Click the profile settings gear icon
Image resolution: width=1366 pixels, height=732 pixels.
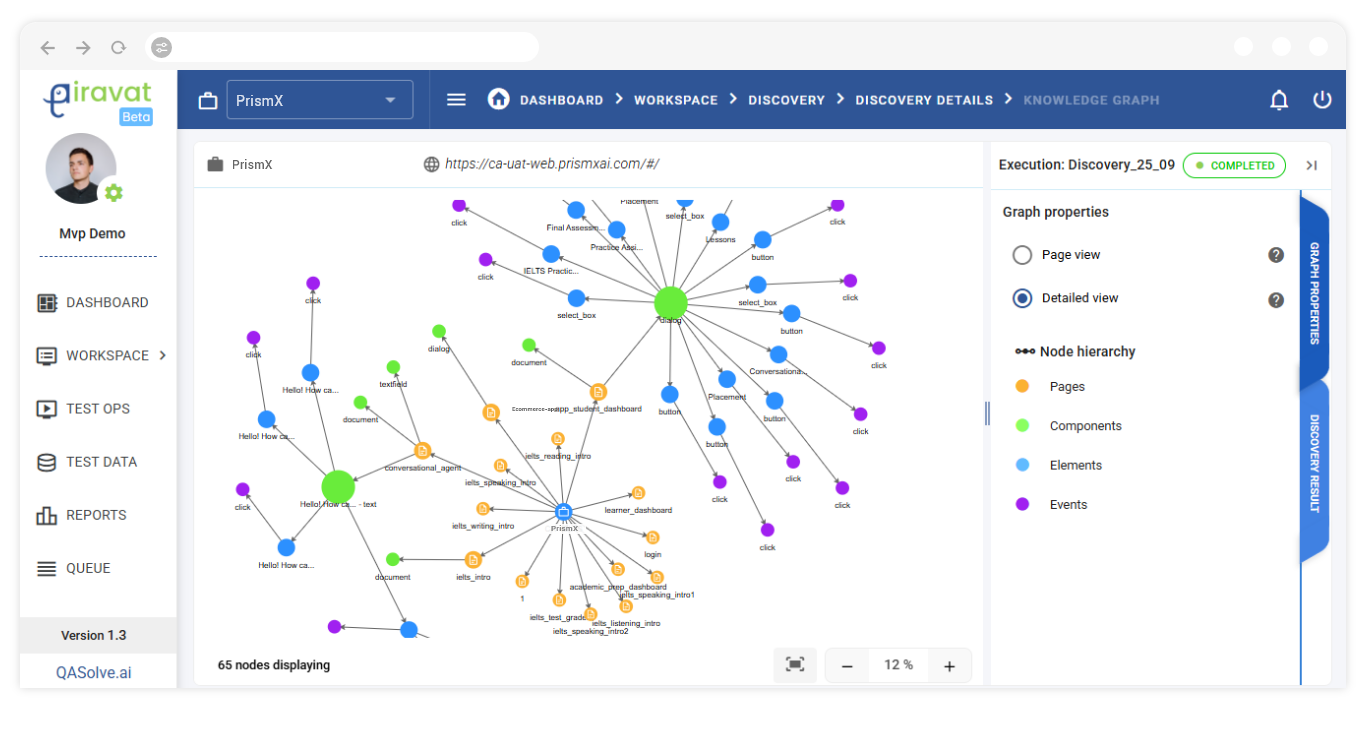114,193
